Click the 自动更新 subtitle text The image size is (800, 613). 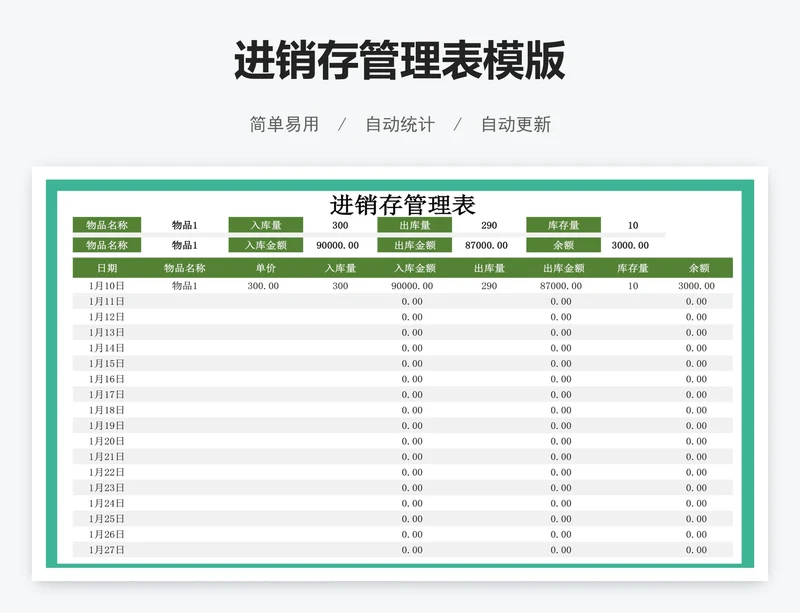pyautogui.click(x=516, y=125)
